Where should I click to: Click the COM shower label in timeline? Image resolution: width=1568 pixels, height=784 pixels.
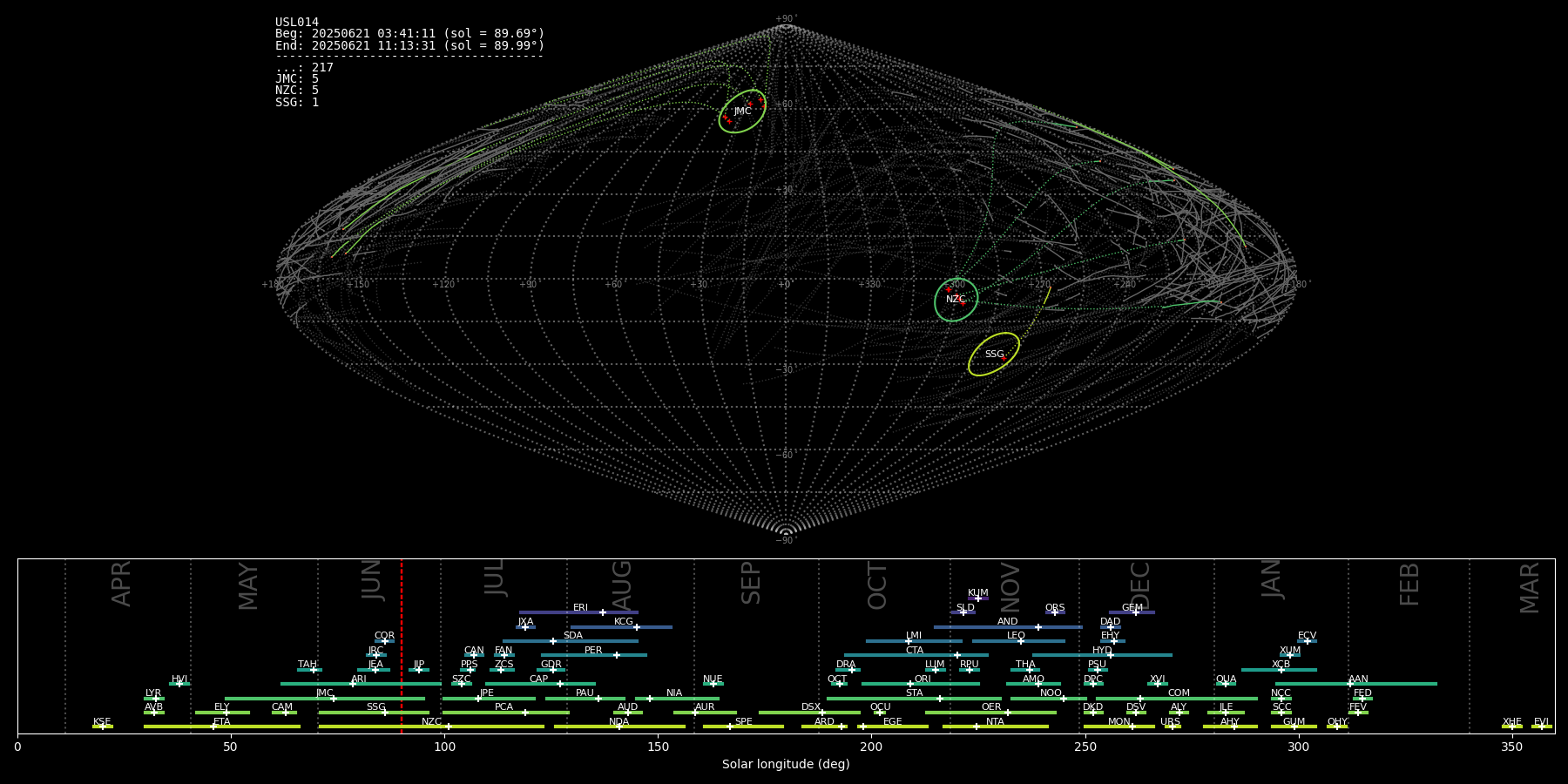point(1179,693)
